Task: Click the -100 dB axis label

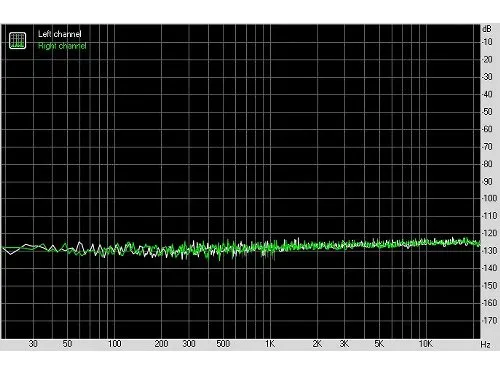Action: click(489, 198)
